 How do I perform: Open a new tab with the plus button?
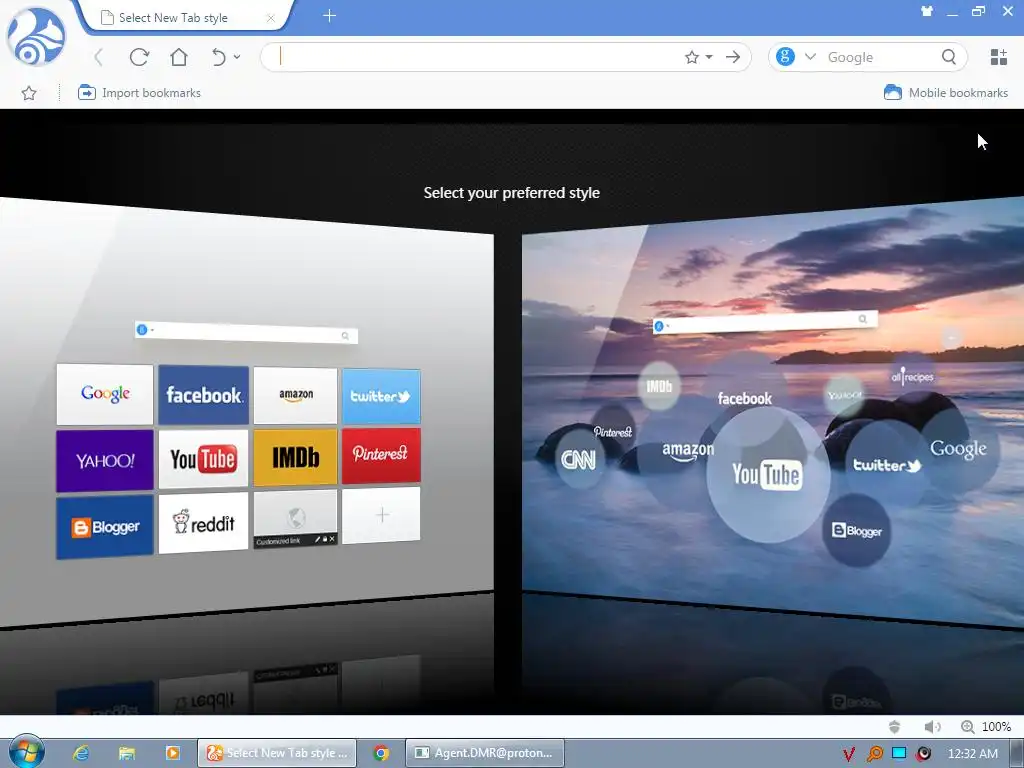(329, 16)
